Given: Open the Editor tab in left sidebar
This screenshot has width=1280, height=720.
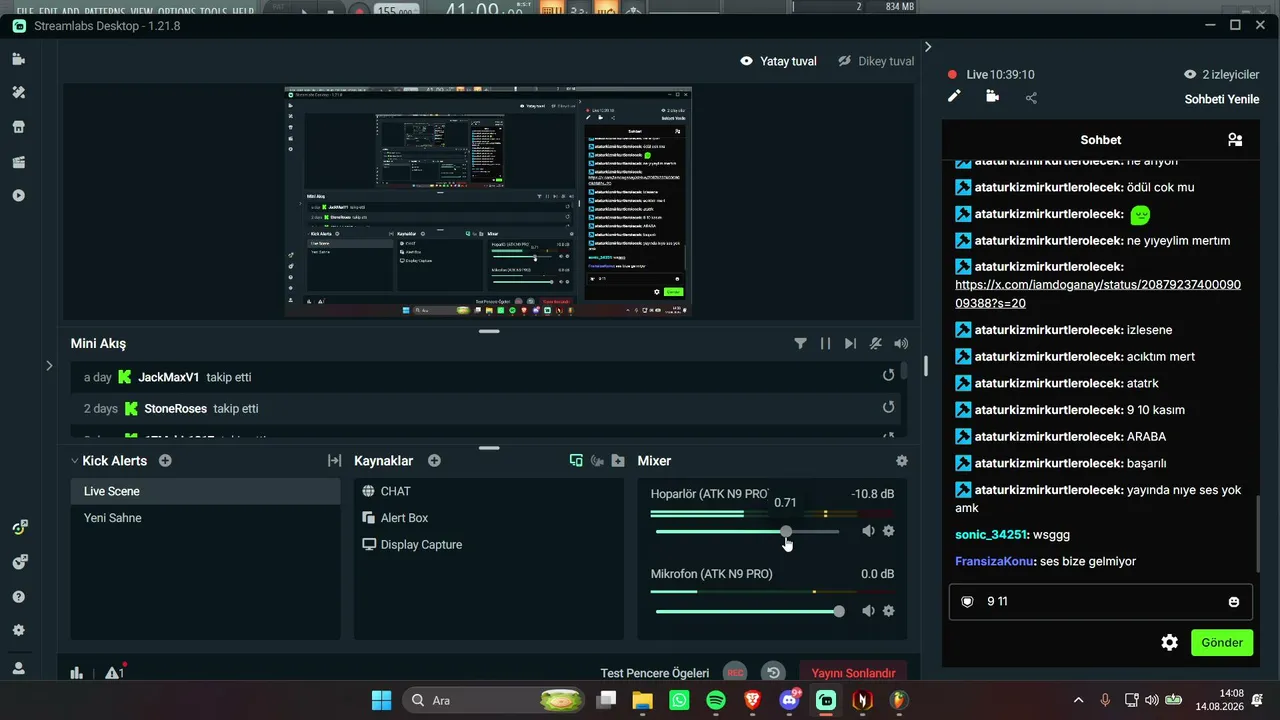Looking at the screenshot, I should (18, 59).
